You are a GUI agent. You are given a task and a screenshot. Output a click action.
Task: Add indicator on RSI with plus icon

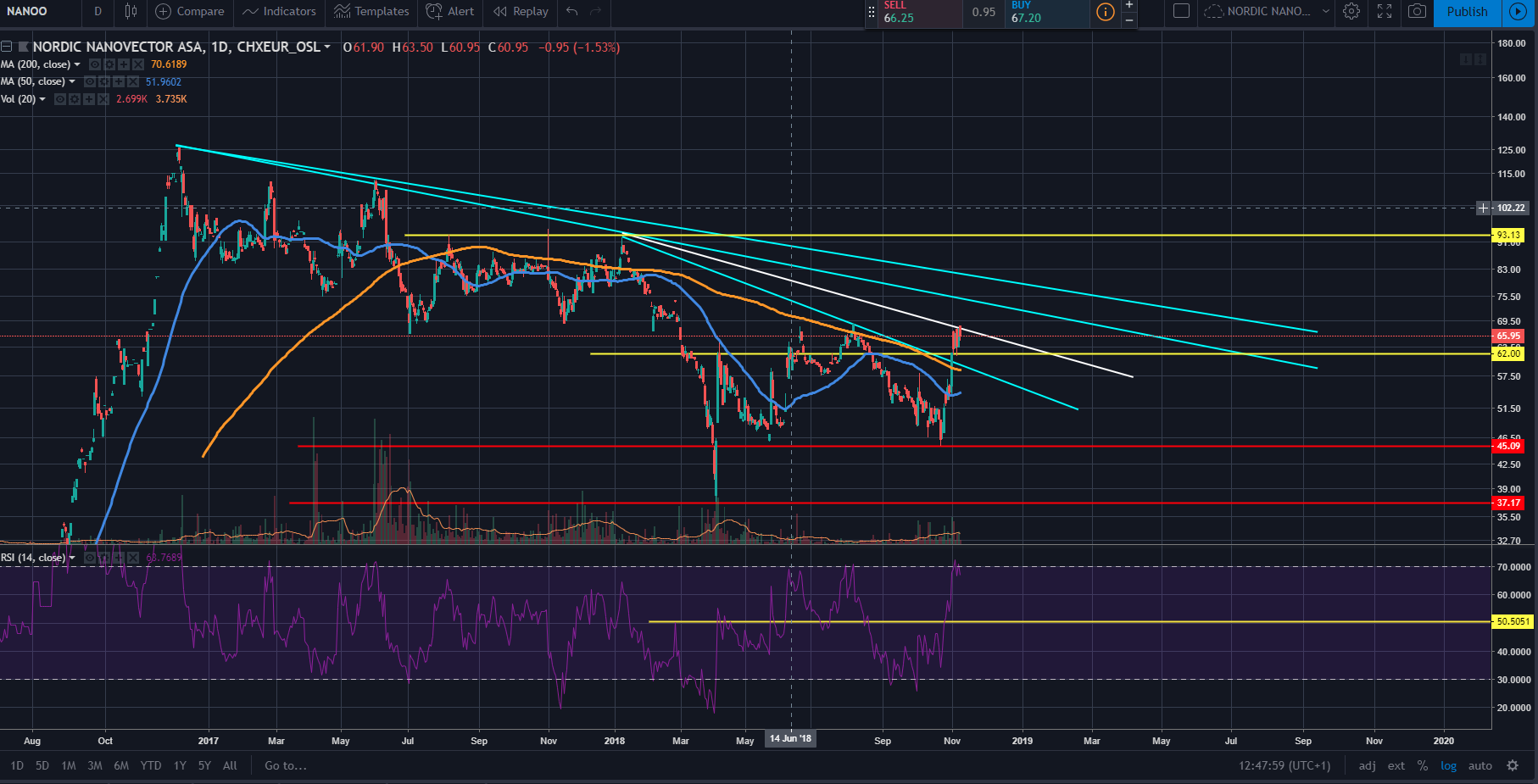pos(119,558)
